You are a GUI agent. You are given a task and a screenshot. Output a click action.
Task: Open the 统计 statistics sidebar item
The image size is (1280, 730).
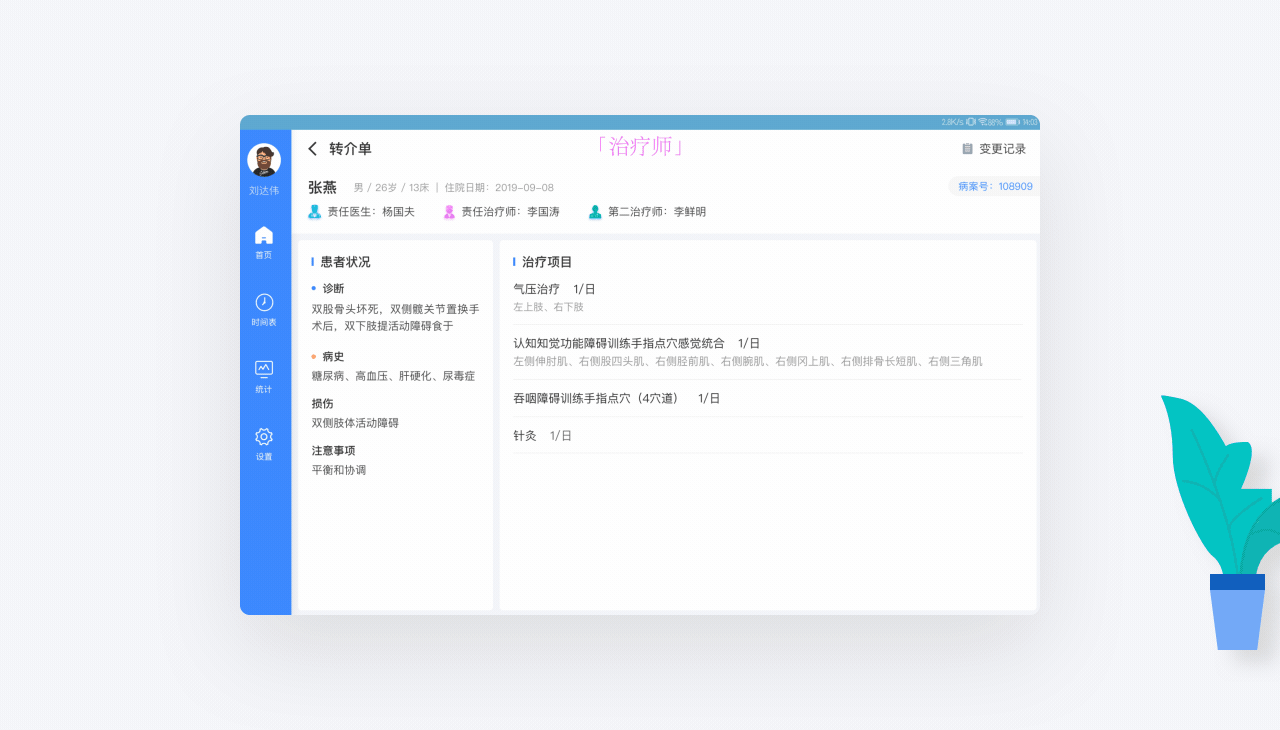(x=264, y=377)
